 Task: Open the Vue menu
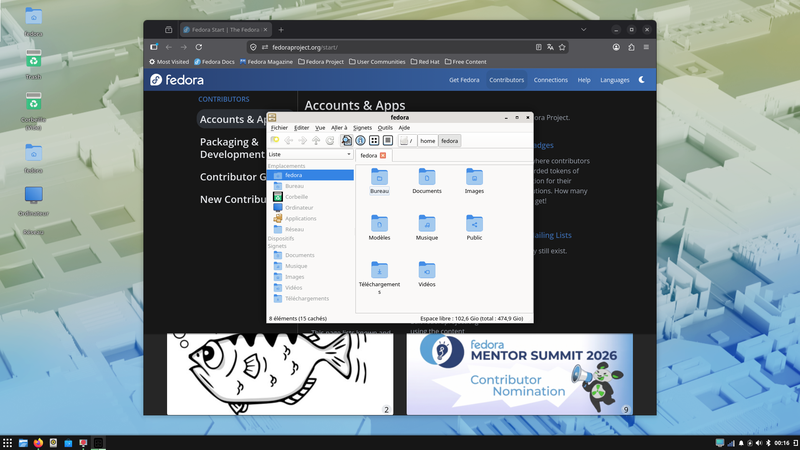[x=320, y=128]
